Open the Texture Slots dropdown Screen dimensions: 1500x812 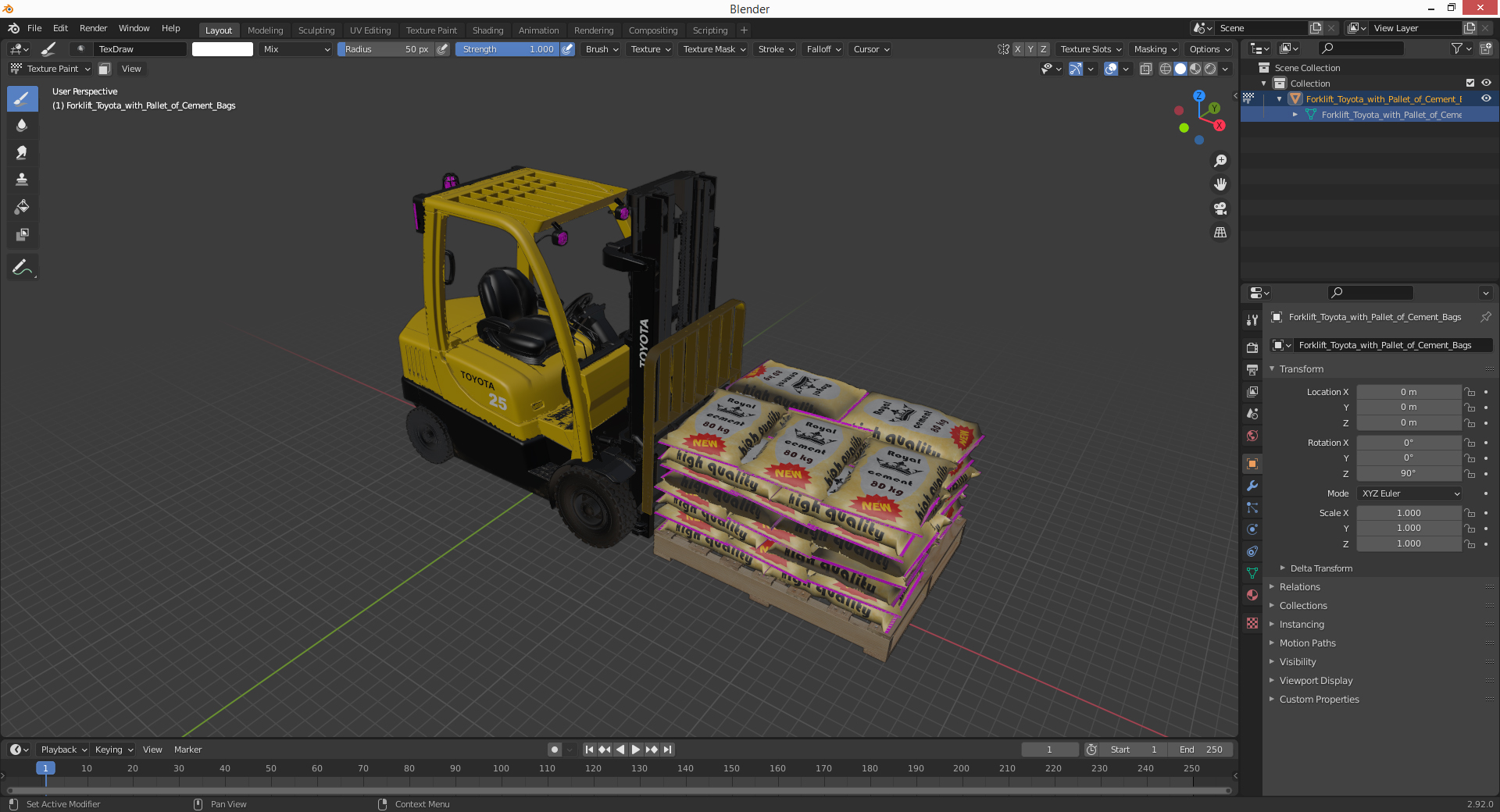pos(1091,49)
